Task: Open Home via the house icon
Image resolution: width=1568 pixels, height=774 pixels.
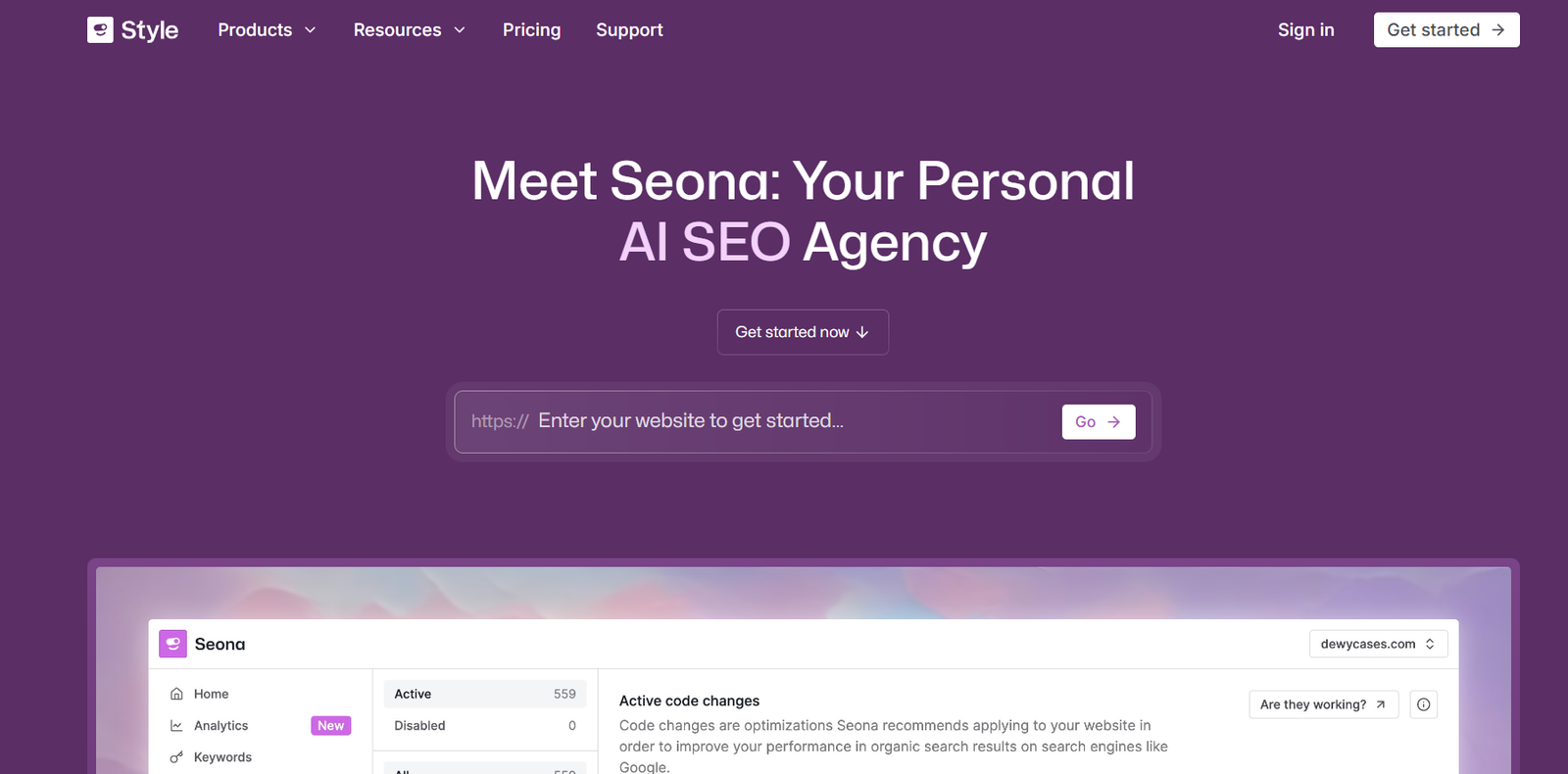Action: [x=176, y=694]
